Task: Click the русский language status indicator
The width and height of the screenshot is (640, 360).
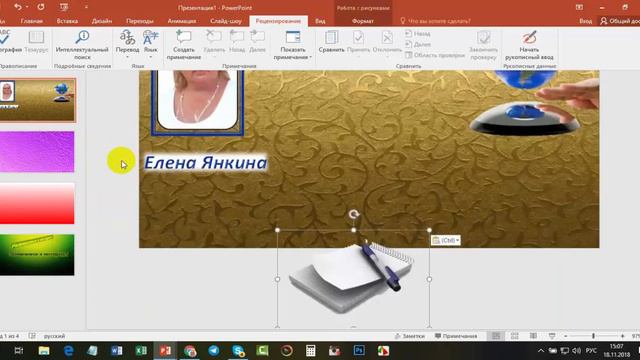Action: click(x=55, y=336)
